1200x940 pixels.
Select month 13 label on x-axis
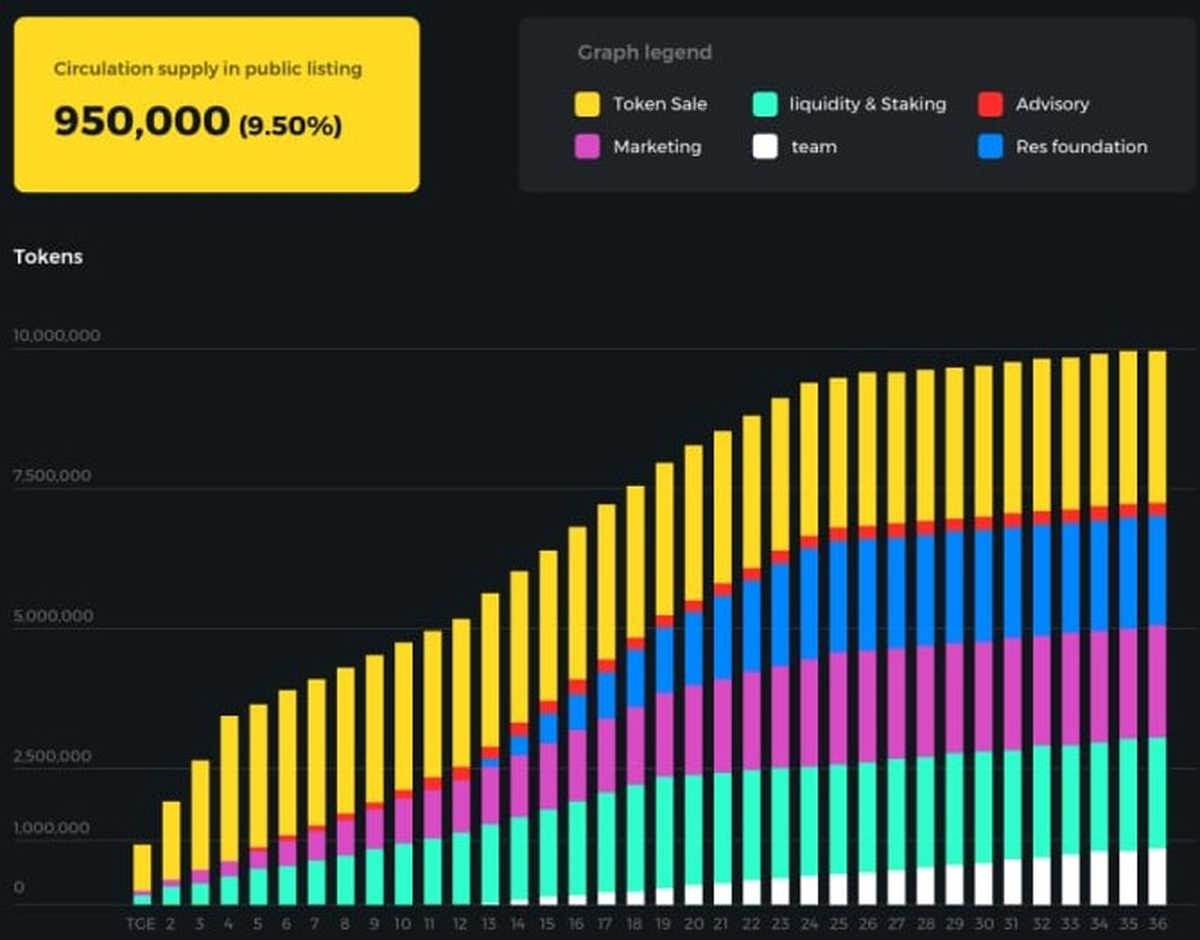(489, 923)
